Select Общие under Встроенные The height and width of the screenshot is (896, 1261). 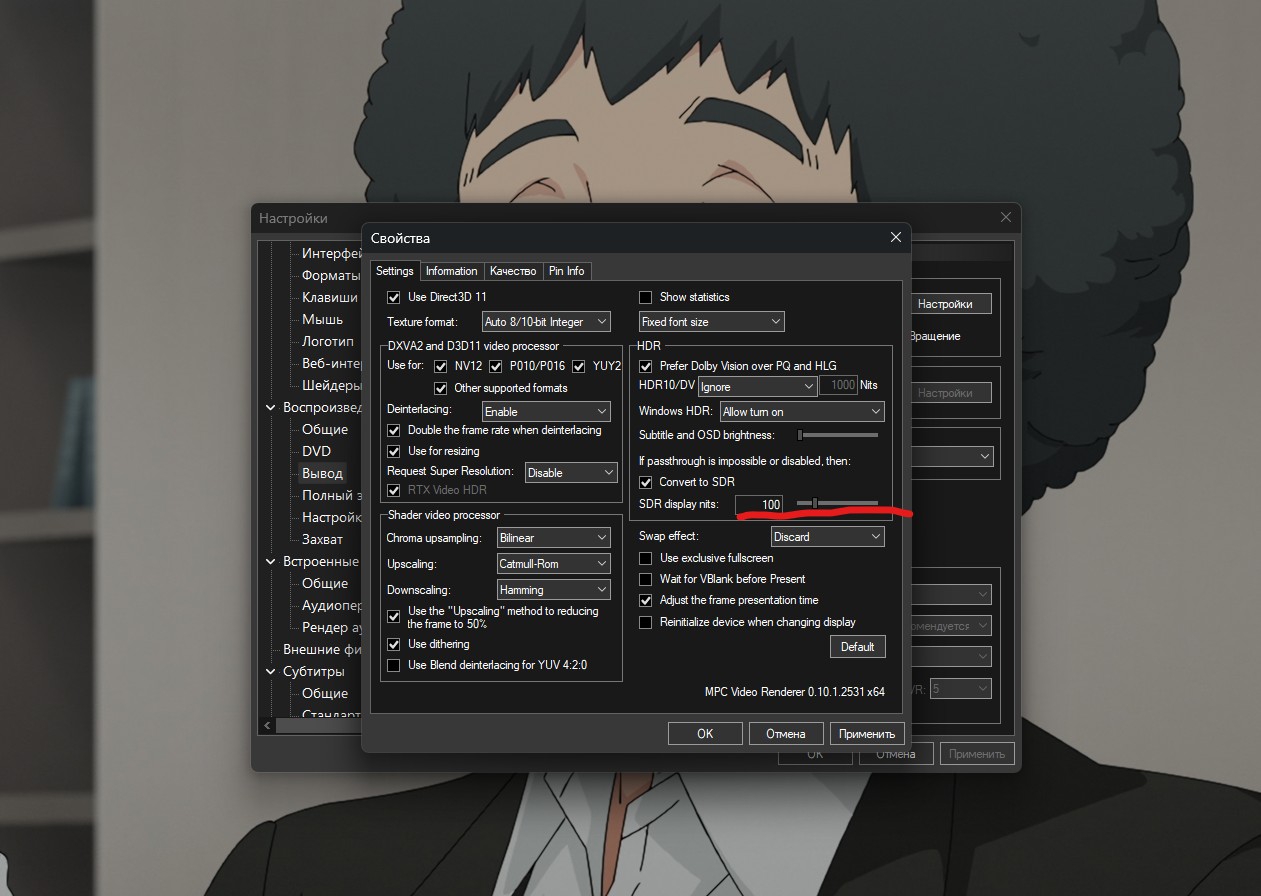[x=325, y=583]
